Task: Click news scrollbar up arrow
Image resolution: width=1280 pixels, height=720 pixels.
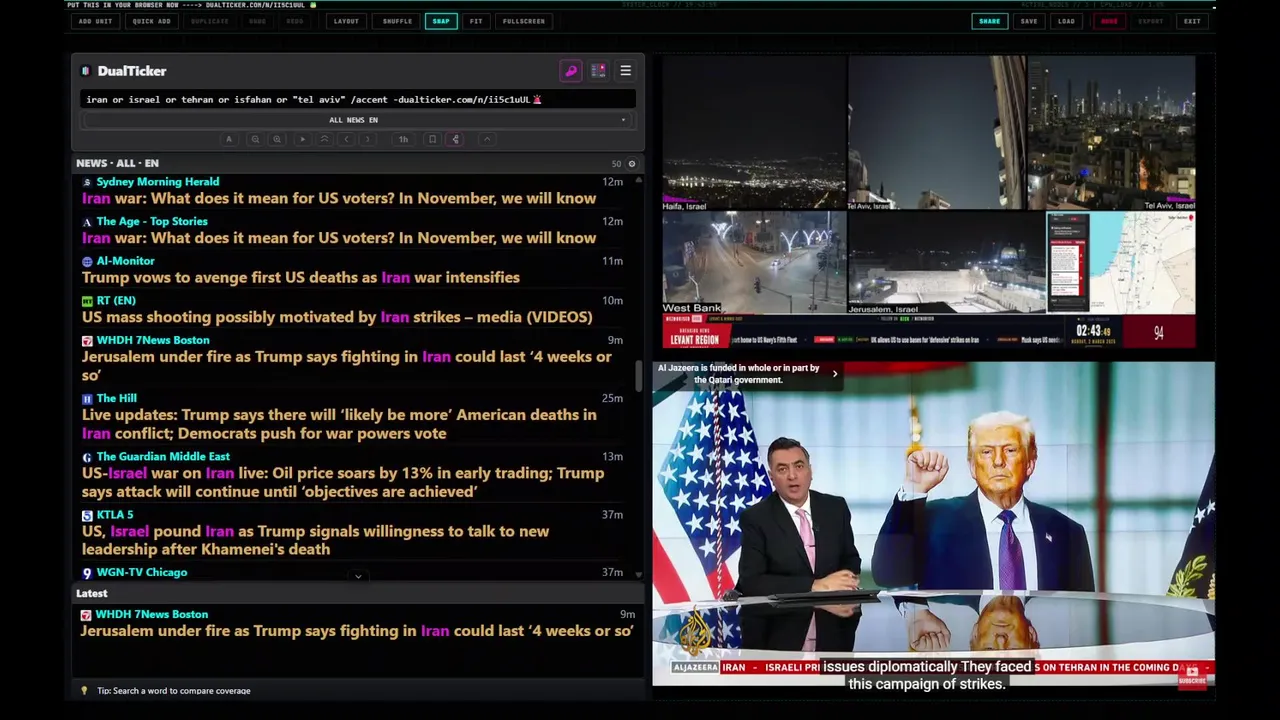Action: (x=638, y=180)
